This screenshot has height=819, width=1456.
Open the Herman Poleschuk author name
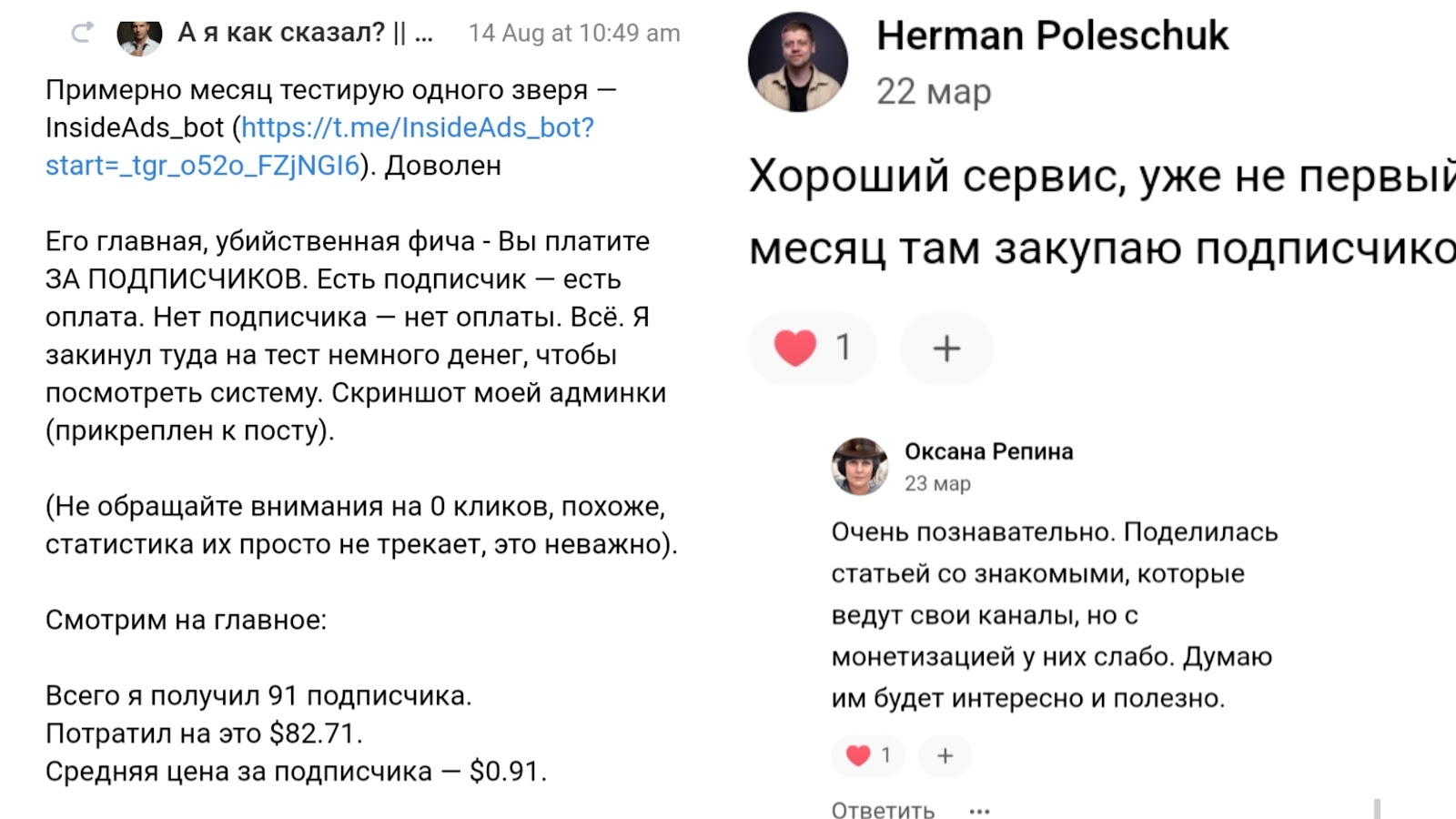[x=1052, y=35]
